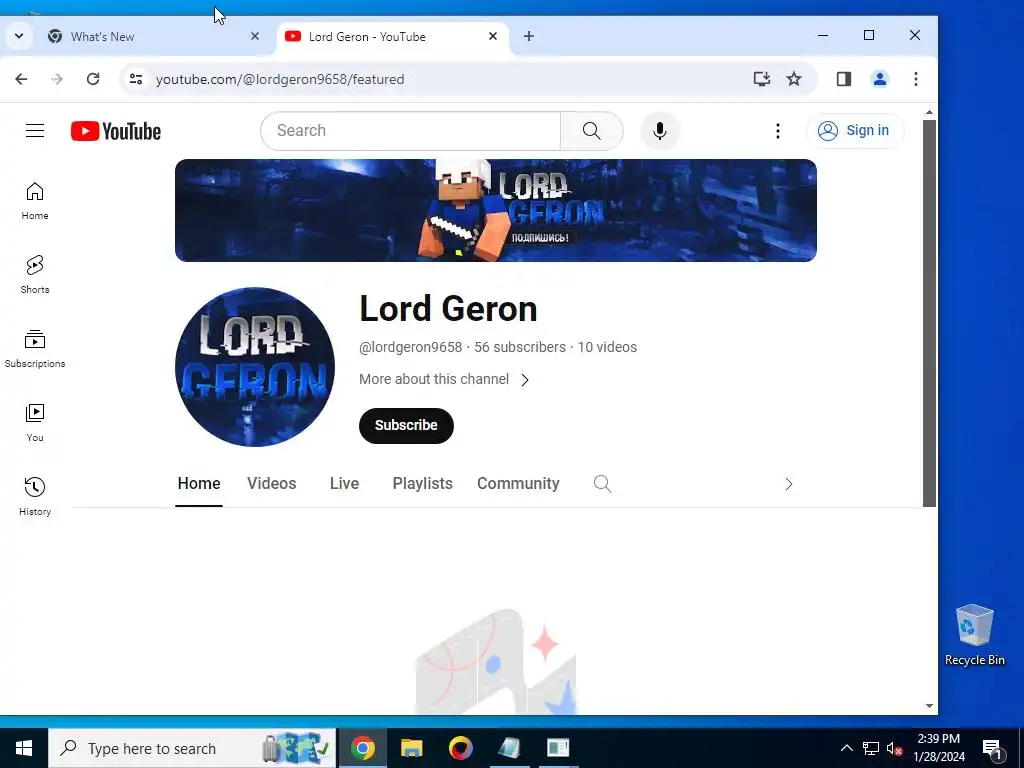Switch to the What's New tab
The width and height of the screenshot is (1024, 768).
[155, 37]
